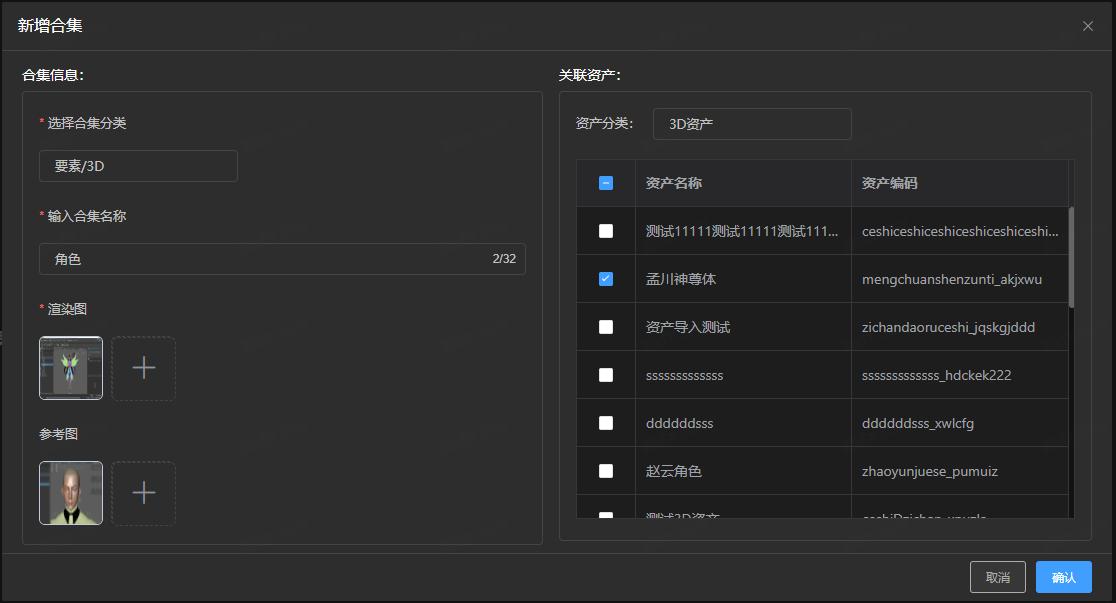Close the 新增合集 dialog with X
This screenshot has width=1116, height=603.
1088,26
